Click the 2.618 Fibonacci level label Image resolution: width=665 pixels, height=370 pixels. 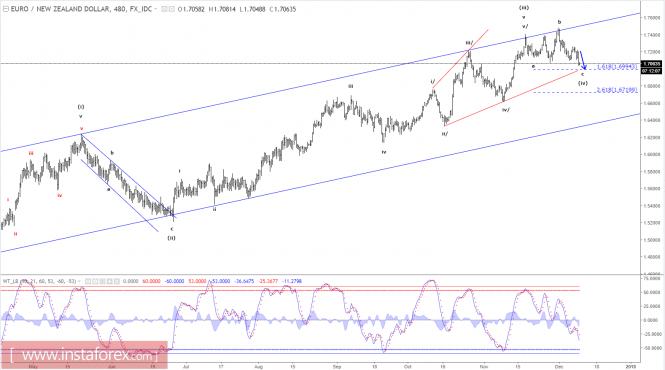(617, 90)
